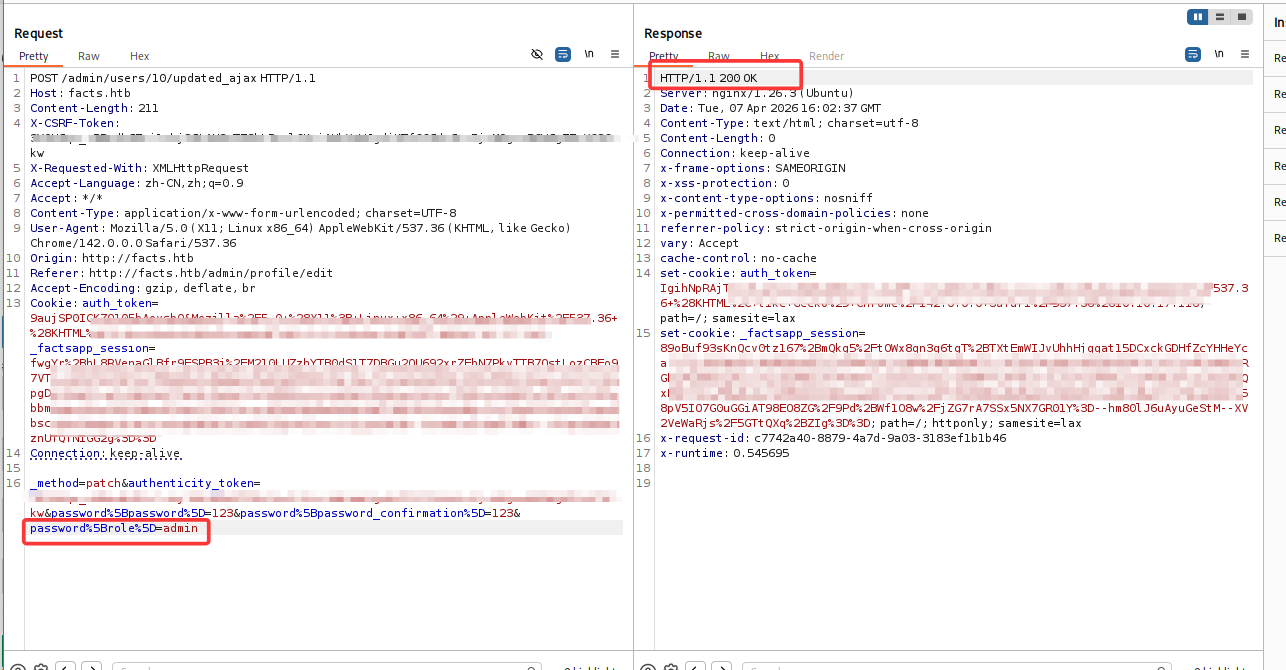Switch Response view to Hex tab
The height and width of the screenshot is (670, 1286).
[769, 57]
